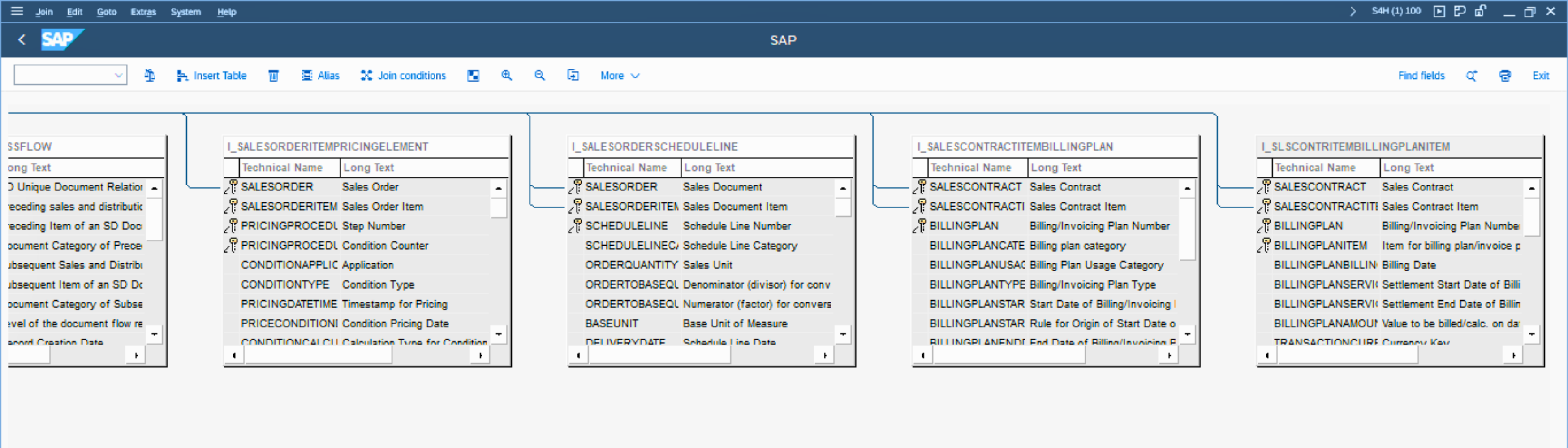Click Find fields link

coord(1421,75)
